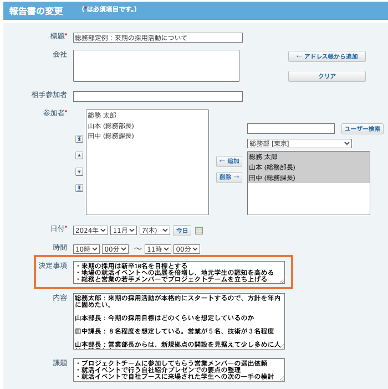Move selected participant to bottom arrow icon
The height and width of the screenshot is (389, 388).
79,188
